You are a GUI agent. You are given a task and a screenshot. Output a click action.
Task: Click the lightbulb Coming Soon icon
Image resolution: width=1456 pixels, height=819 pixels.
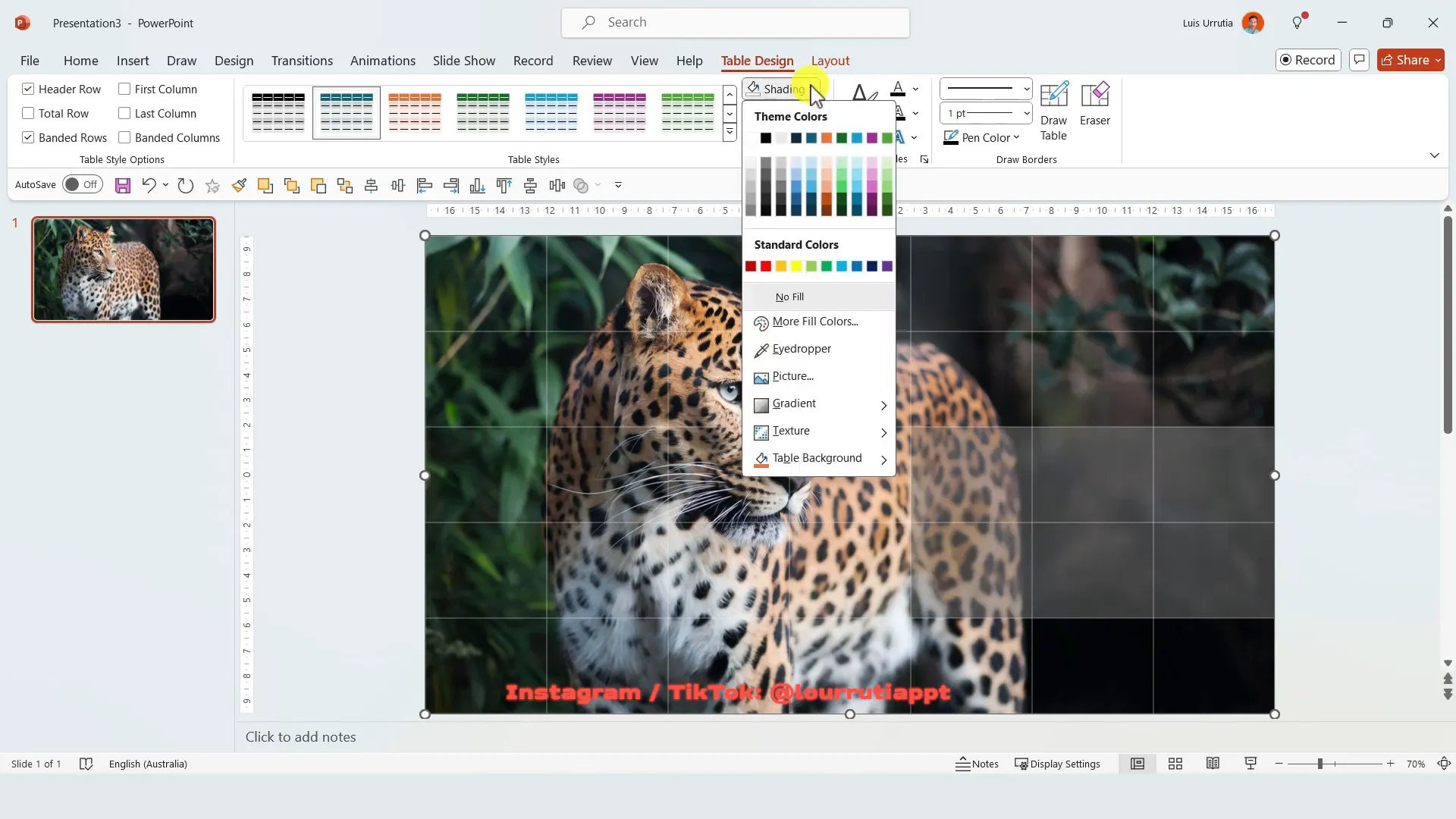[x=1298, y=23]
